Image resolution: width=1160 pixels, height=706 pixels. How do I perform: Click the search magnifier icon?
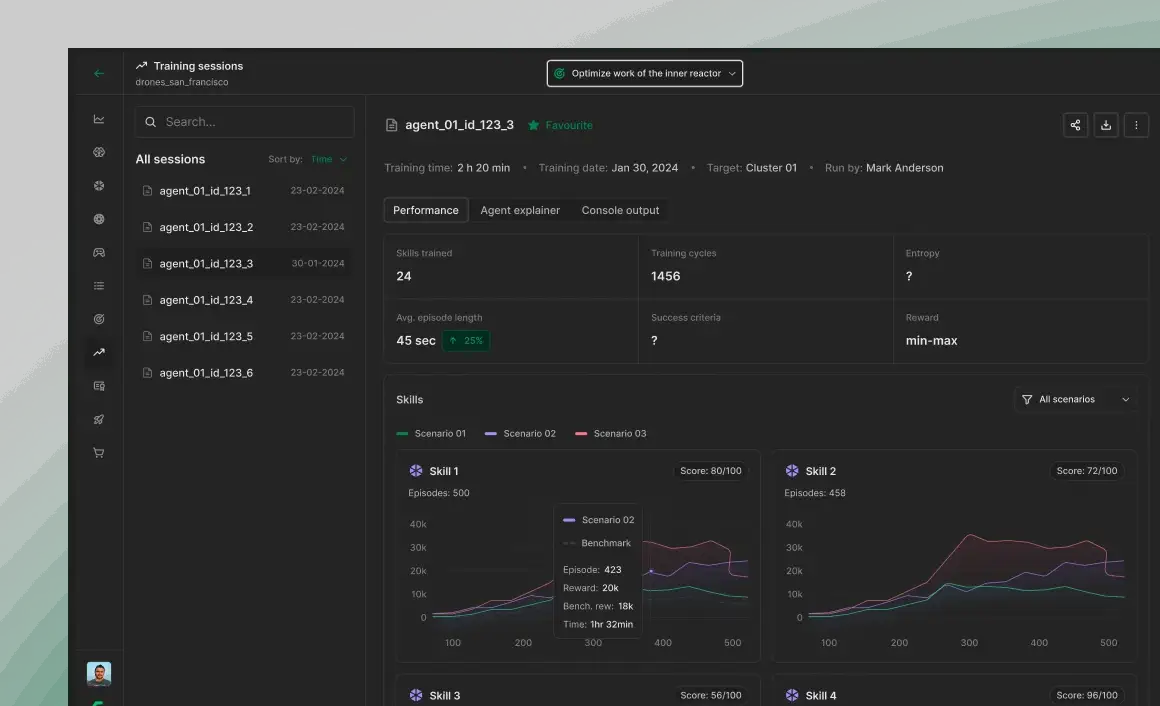click(x=150, y=122)
